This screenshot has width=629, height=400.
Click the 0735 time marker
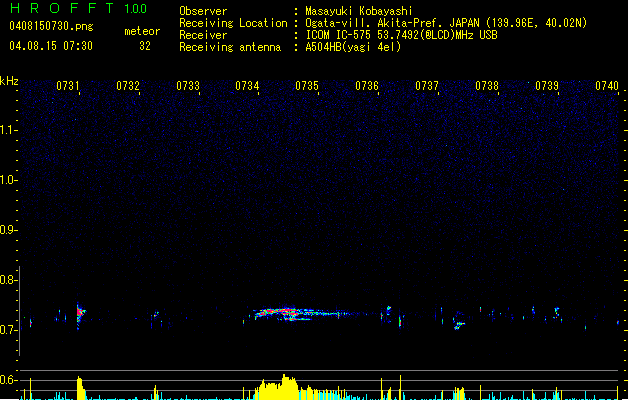point(307,86)
